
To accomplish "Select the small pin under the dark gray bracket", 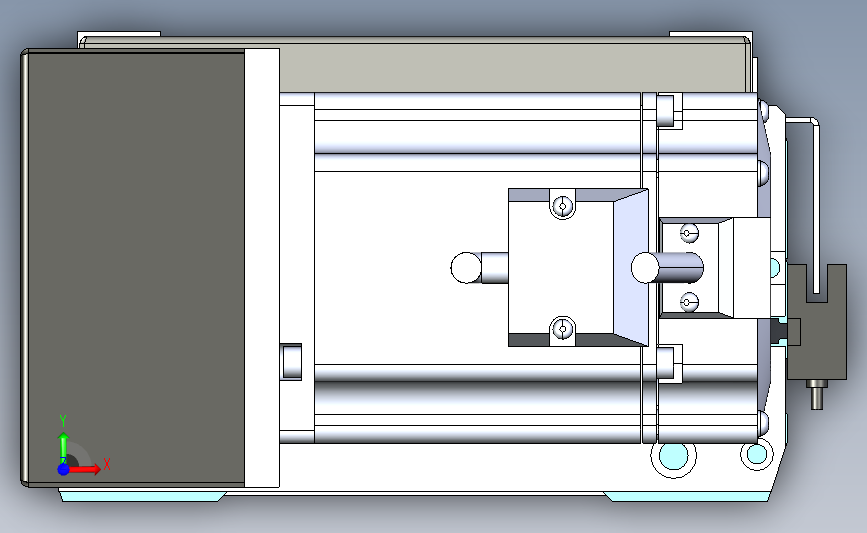I will (817, 394).
